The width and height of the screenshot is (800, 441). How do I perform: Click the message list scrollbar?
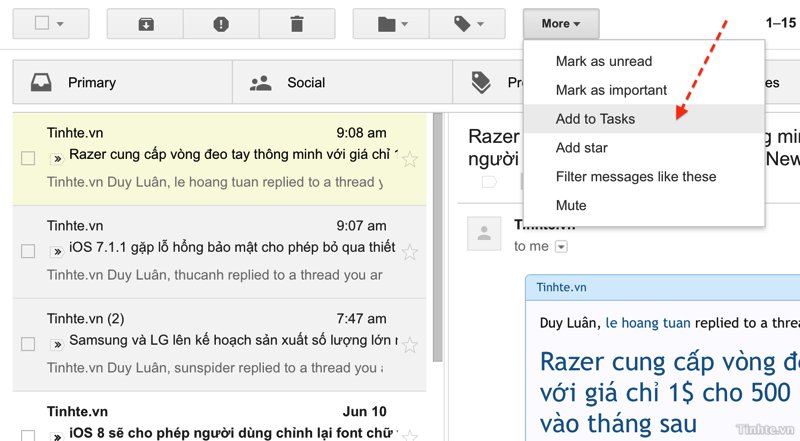[x=437, y=237]
